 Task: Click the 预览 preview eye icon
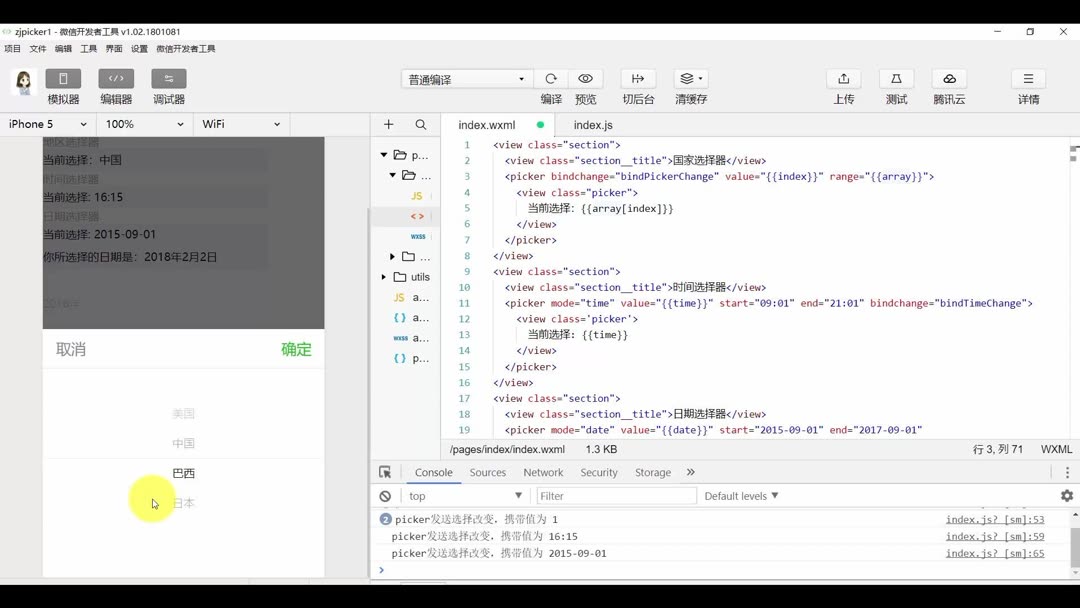click(x=586, y=78)
